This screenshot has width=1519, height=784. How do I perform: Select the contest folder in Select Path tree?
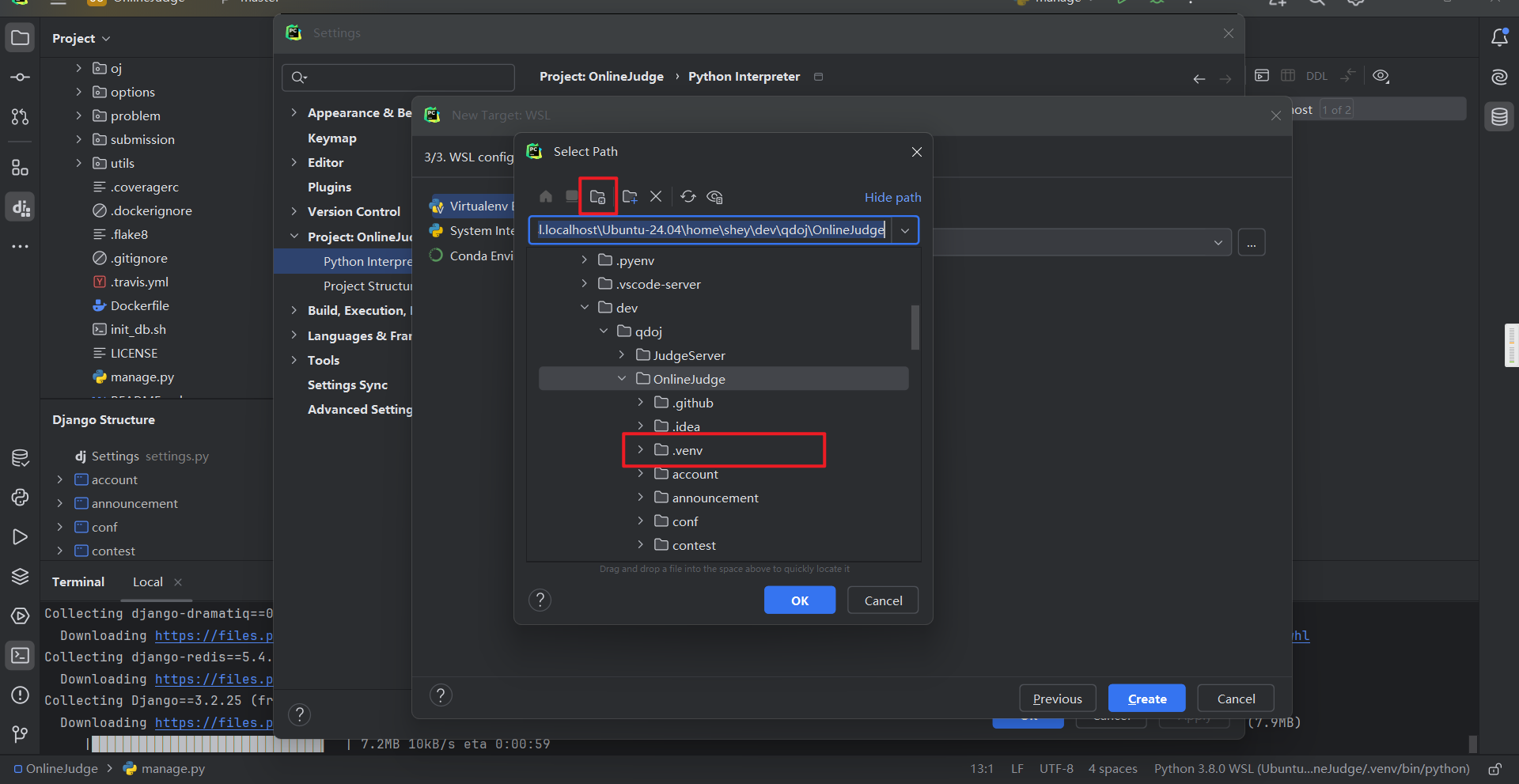pyautogui.click(x=723, y=545)
